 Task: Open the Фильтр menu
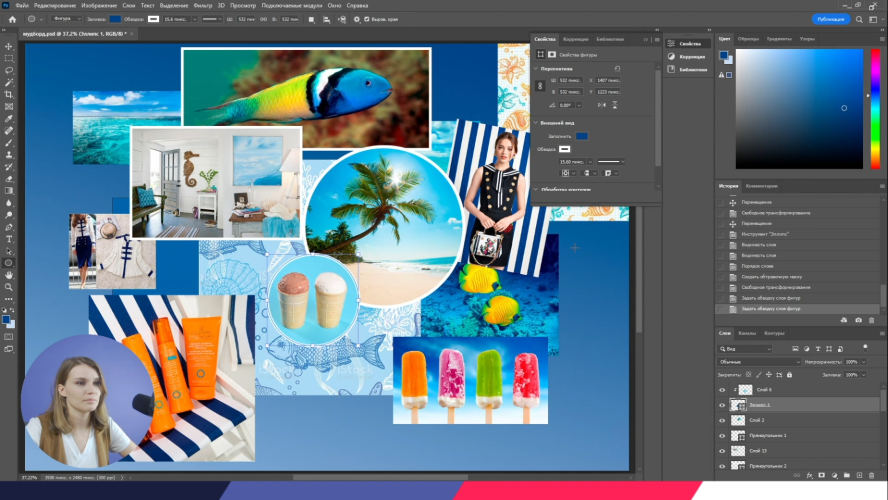tap(203, 5)
